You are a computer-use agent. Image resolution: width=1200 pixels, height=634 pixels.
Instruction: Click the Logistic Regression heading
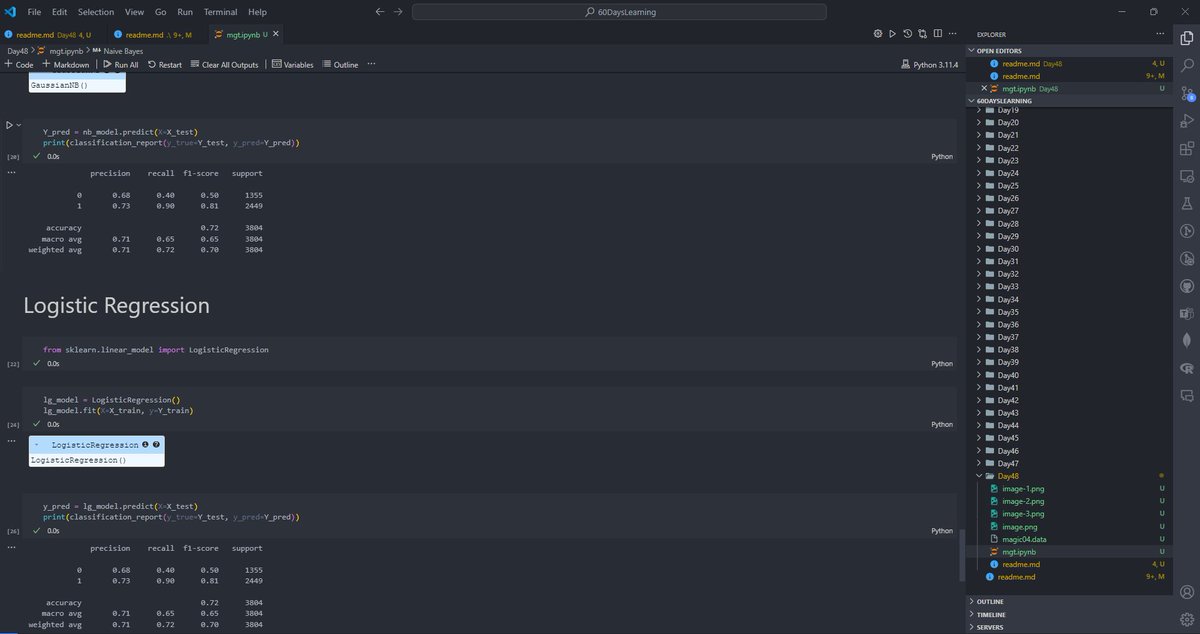pos(116,305)
